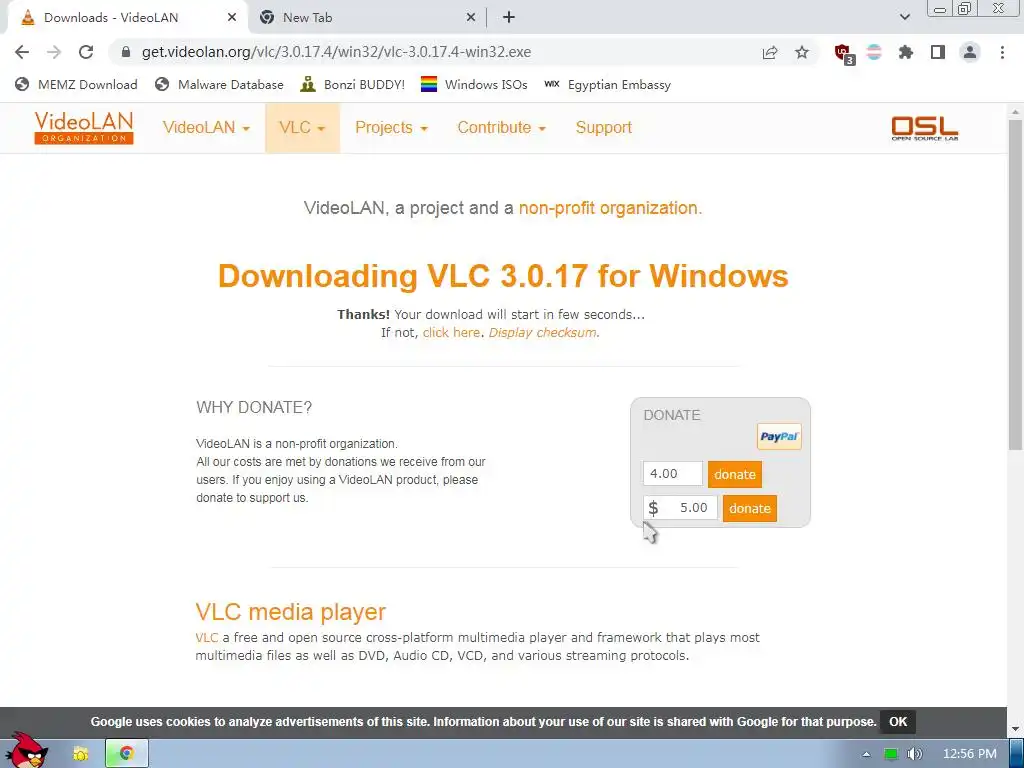The width and height of the screenshot is (1024, 768).
Task: Switch to the New Tab tab
Action: coord(366,18)
